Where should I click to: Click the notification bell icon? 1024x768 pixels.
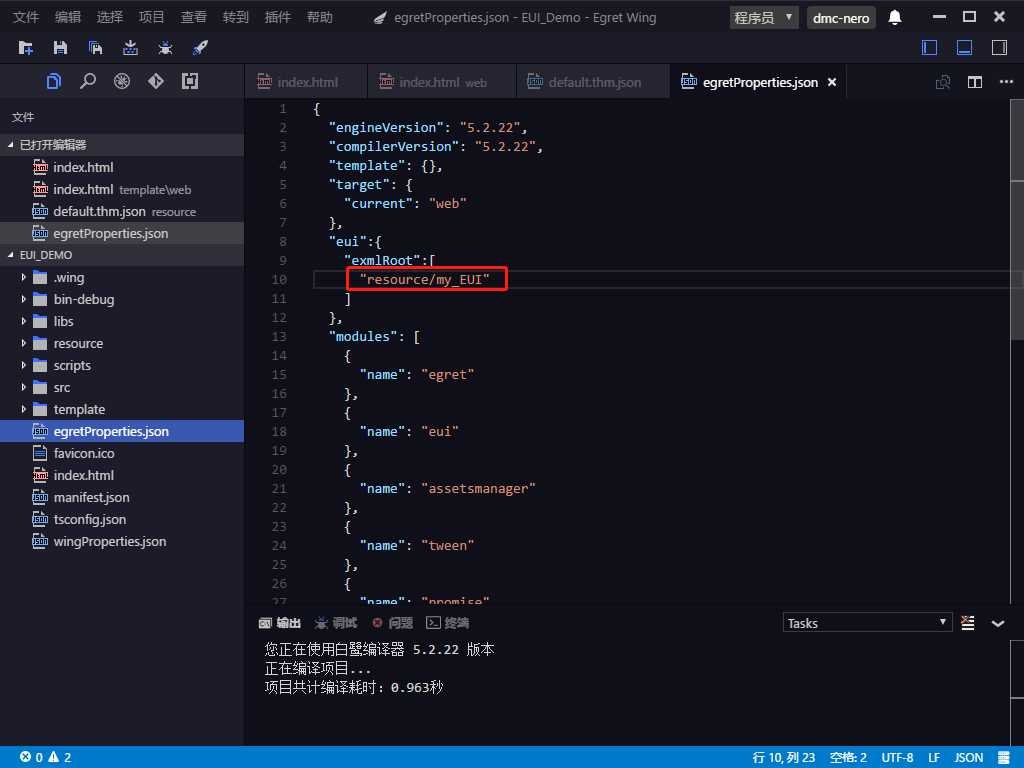pos(895,18)
